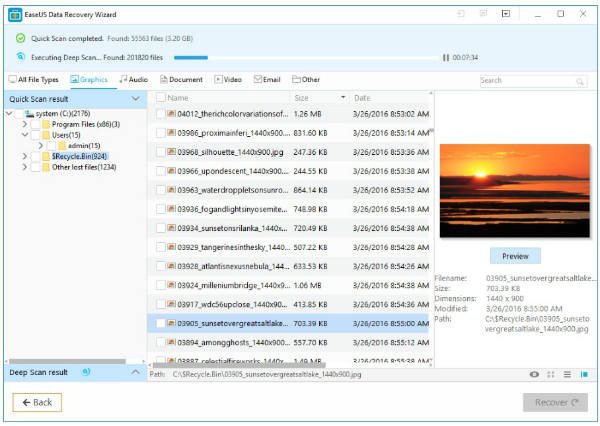The image size is (600, 426).
Task: Expand the Other lost files(1234) folder
Action: pos(24,167)
